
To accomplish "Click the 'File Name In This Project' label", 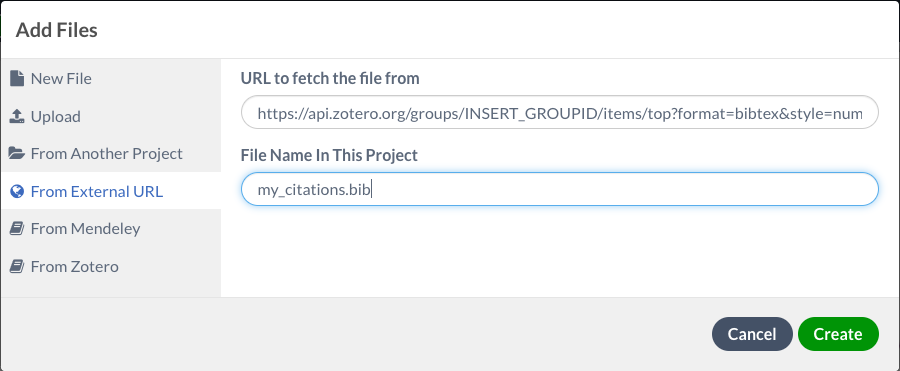I will click(x=329, y=155).
